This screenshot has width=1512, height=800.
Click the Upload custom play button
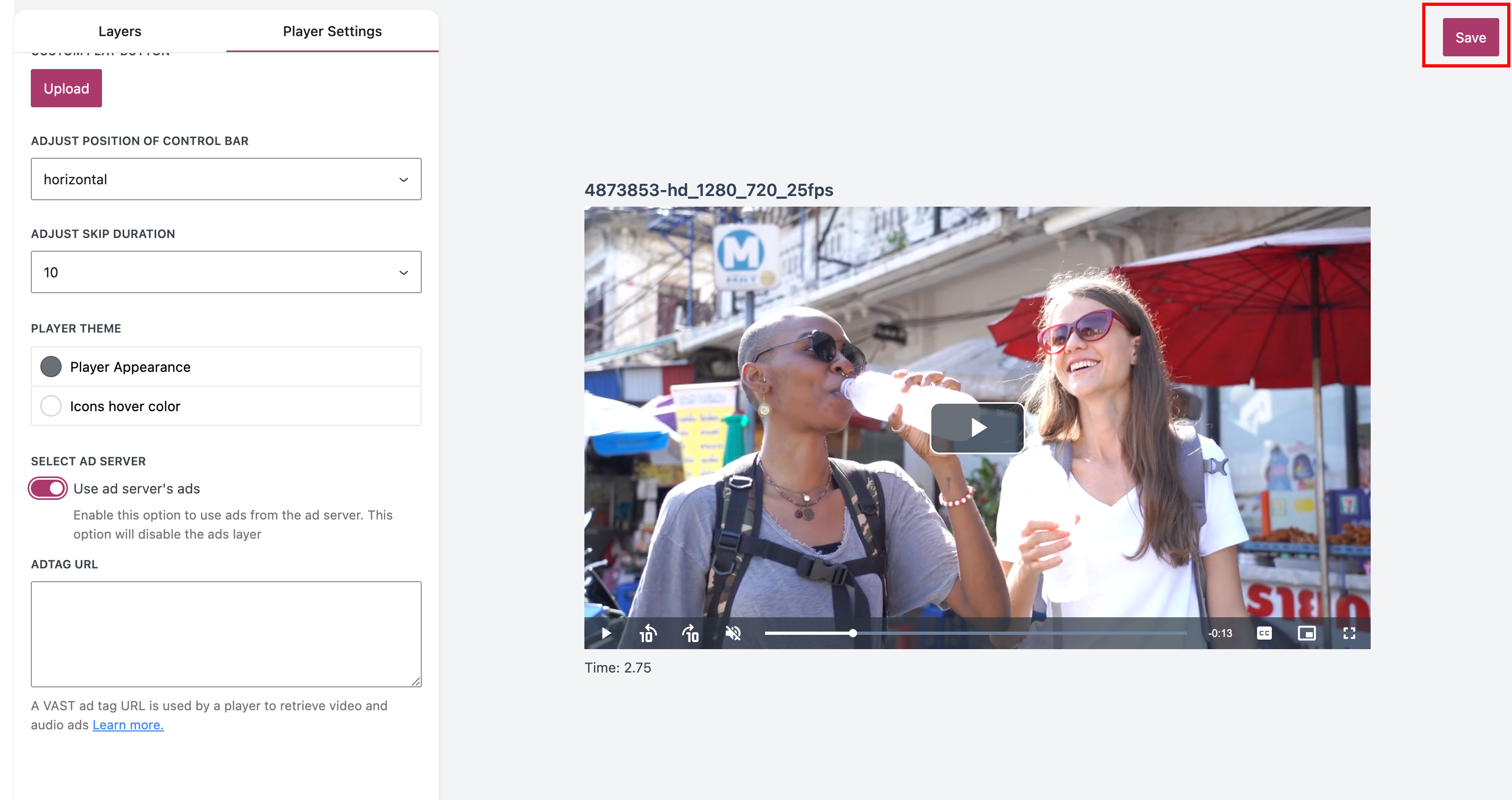[x=66, y=89]
